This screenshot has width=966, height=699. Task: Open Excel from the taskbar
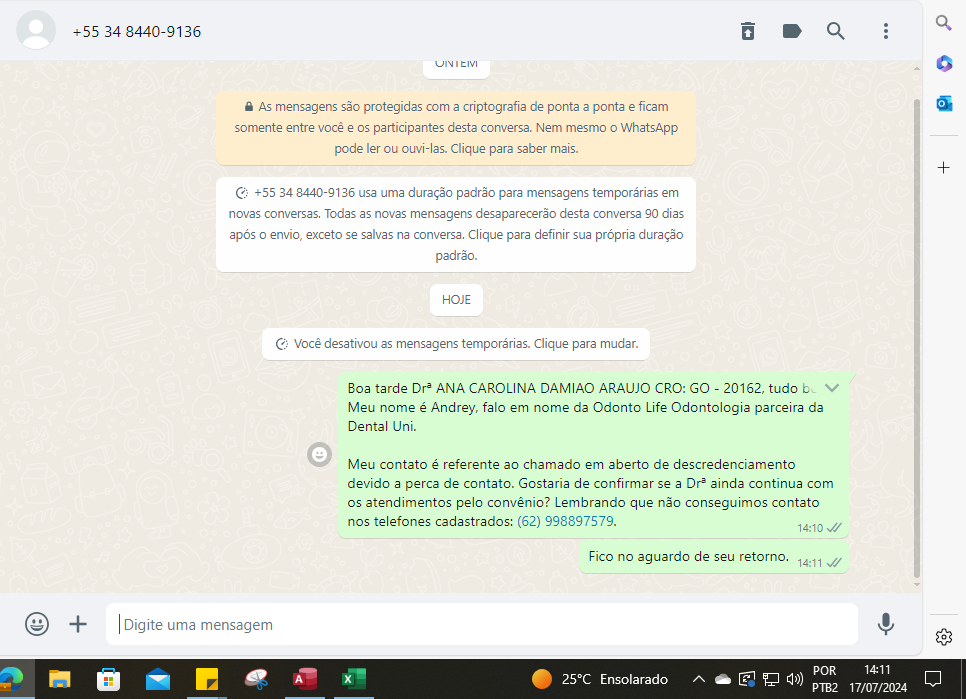[x=354, y=679]
